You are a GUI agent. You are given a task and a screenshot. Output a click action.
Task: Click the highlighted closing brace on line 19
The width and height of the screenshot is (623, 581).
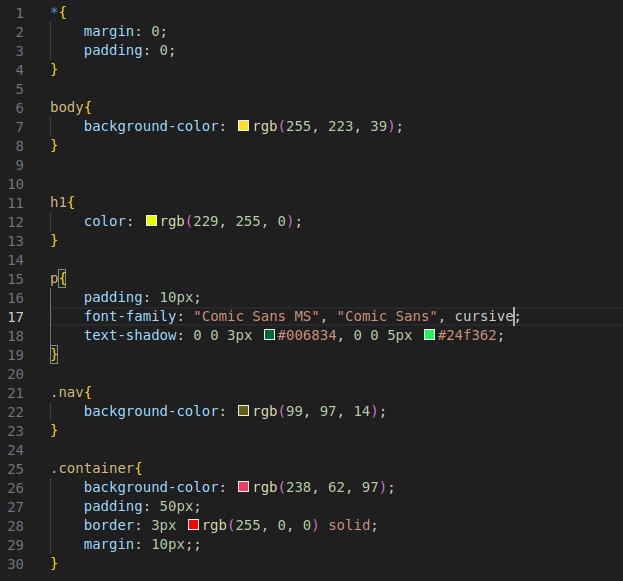[54, 354]
